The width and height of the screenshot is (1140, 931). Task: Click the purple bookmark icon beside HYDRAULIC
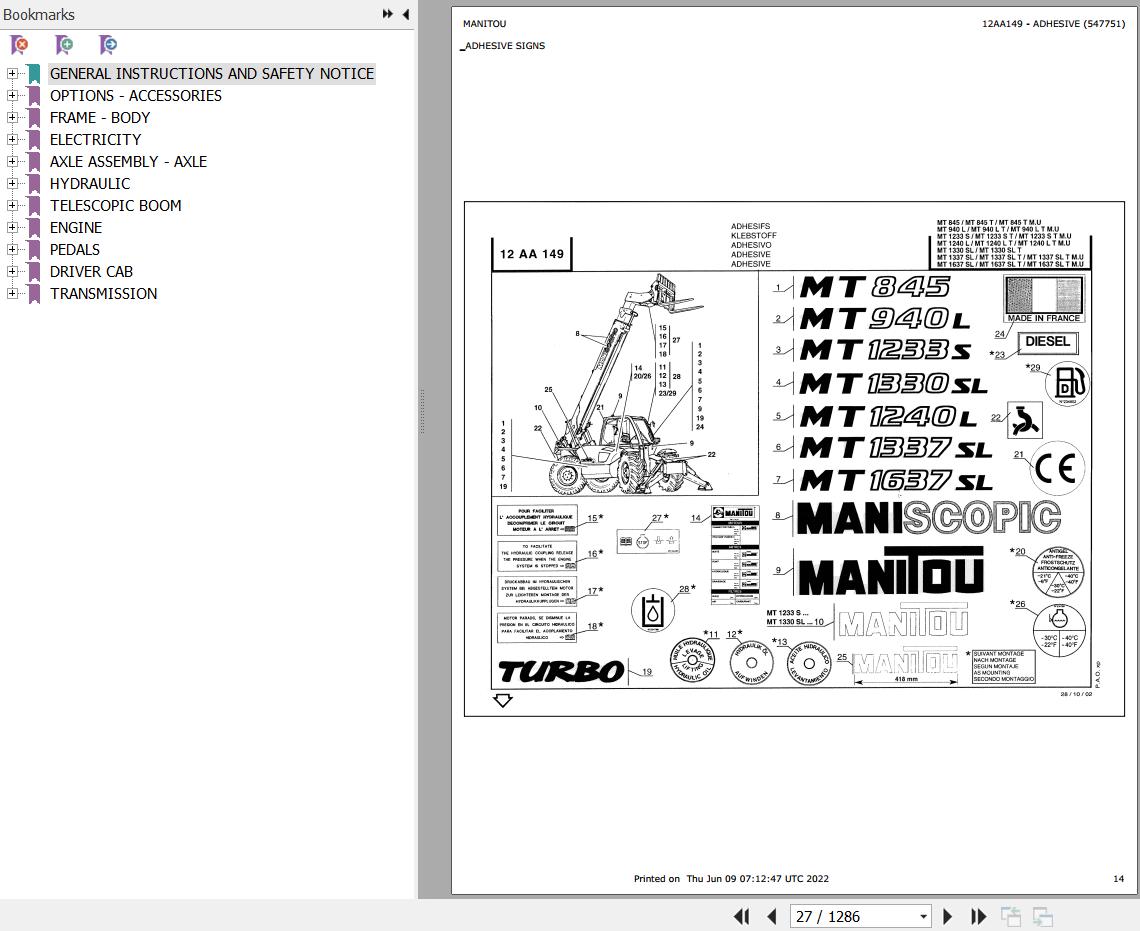(33, 184)
